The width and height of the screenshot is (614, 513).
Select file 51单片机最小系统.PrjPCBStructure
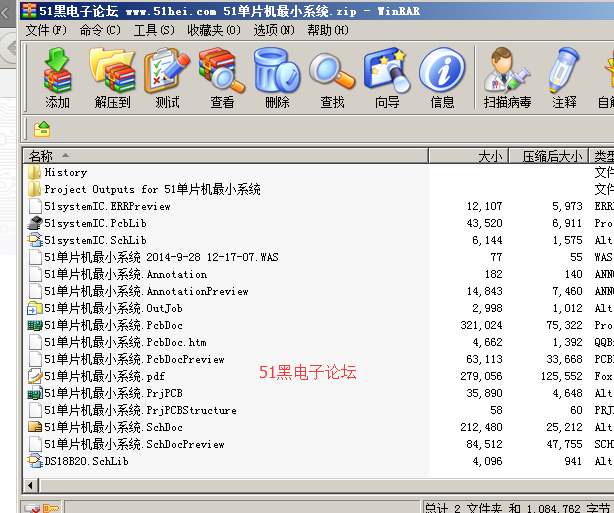[x=140, y=410]
